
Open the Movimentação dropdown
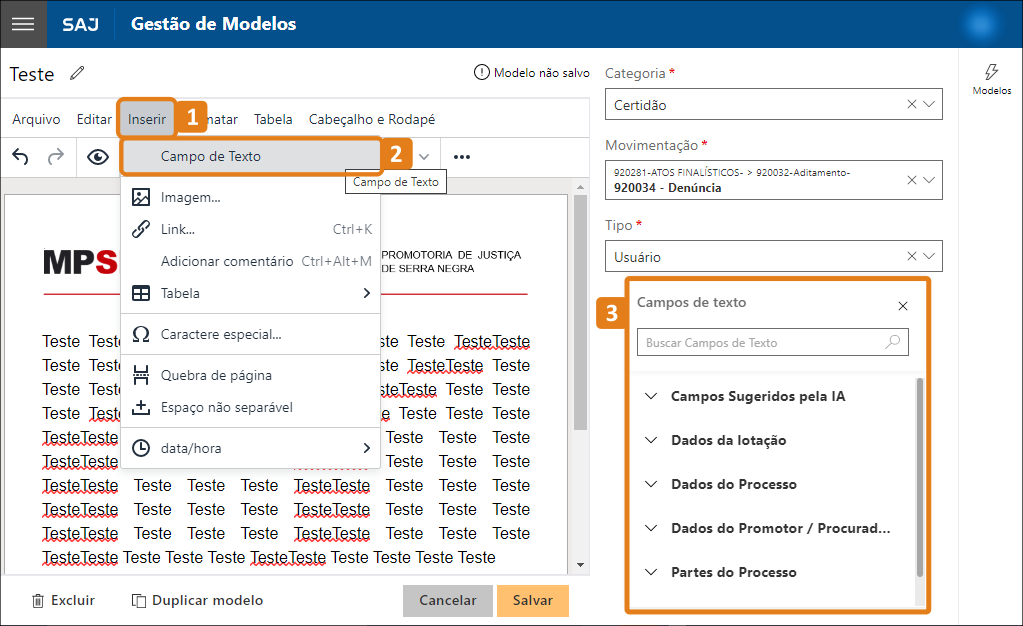tap(929, 180)
